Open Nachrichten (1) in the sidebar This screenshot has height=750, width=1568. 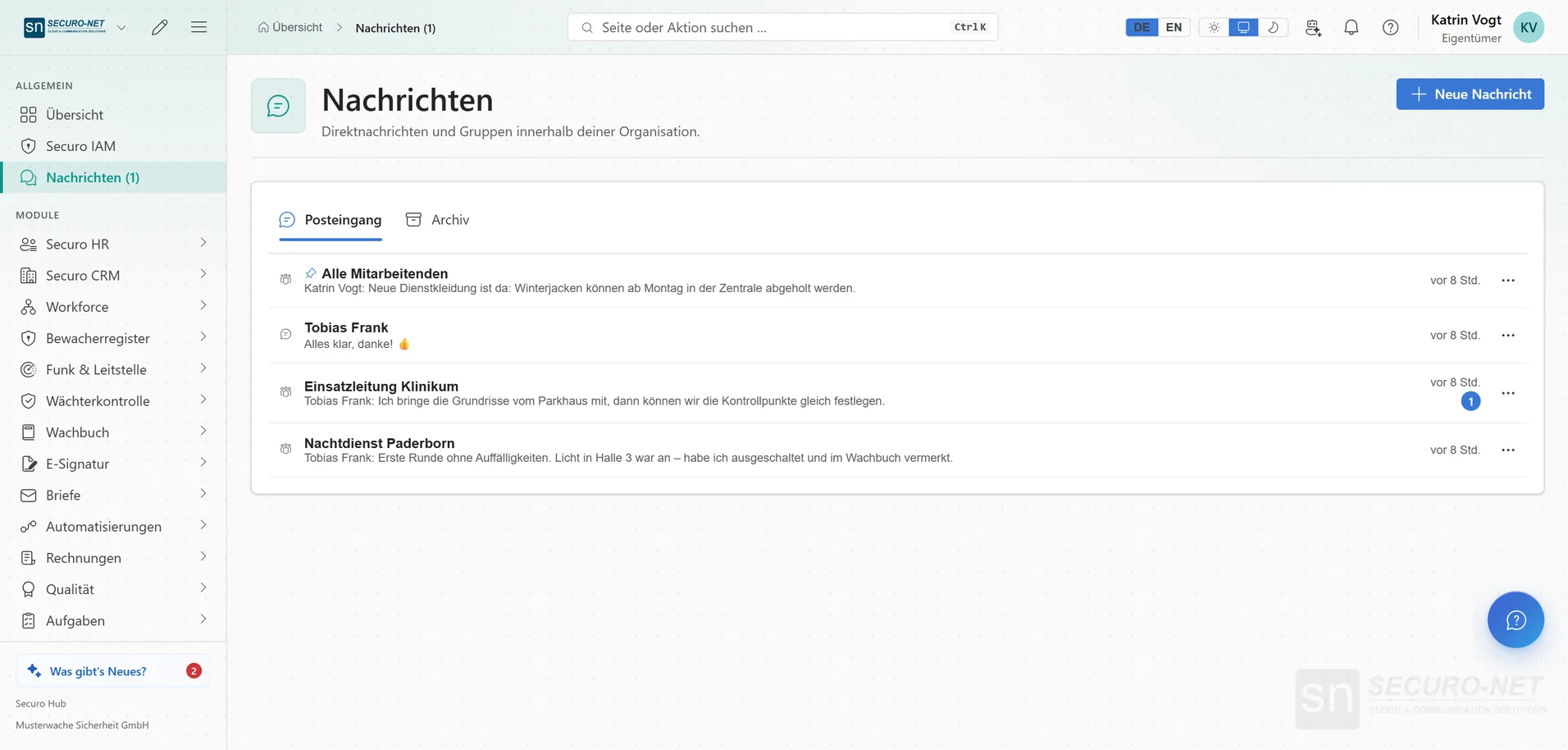point(113,177)
